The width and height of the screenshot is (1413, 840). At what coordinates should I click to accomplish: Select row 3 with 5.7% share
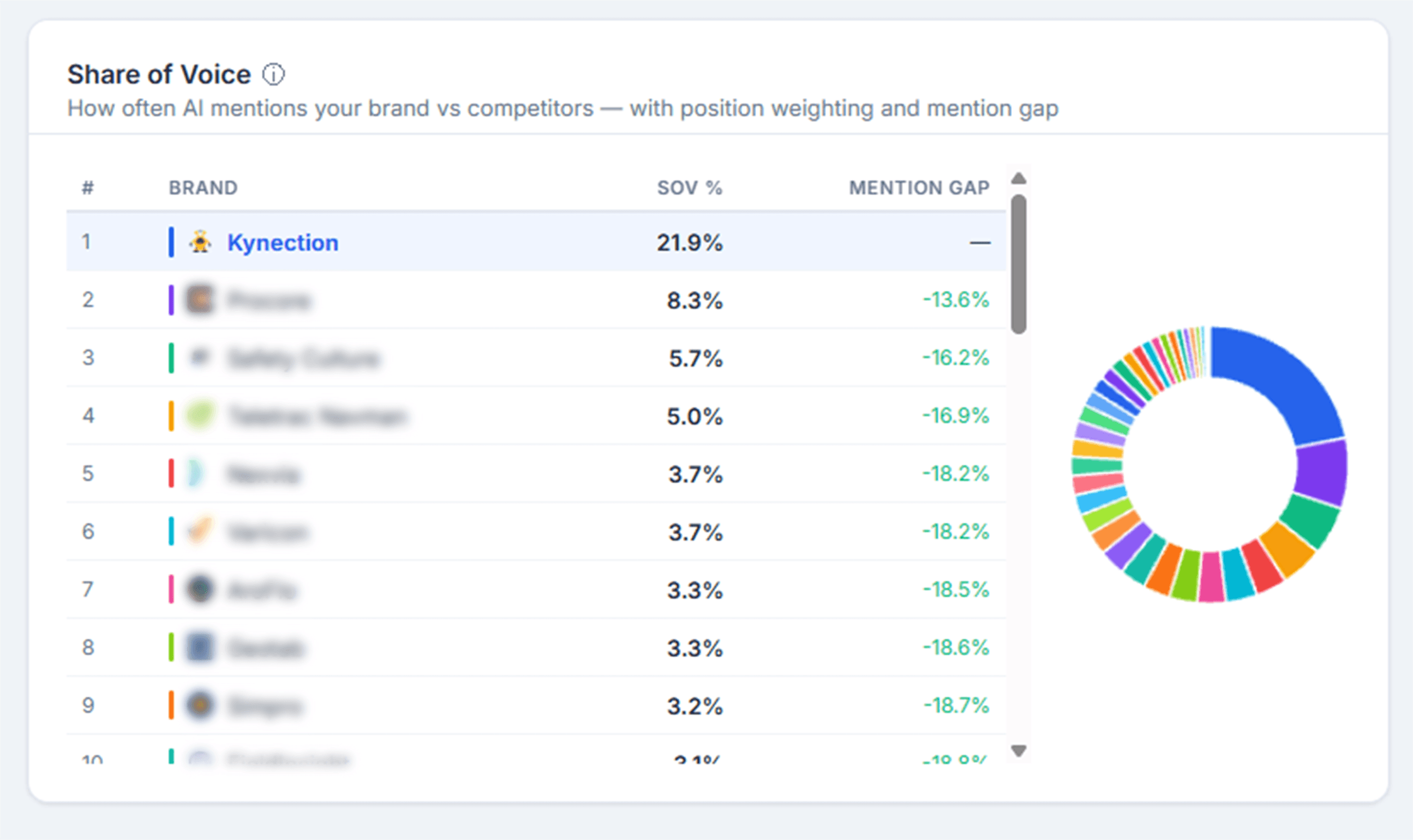click(x=536, y=358)
